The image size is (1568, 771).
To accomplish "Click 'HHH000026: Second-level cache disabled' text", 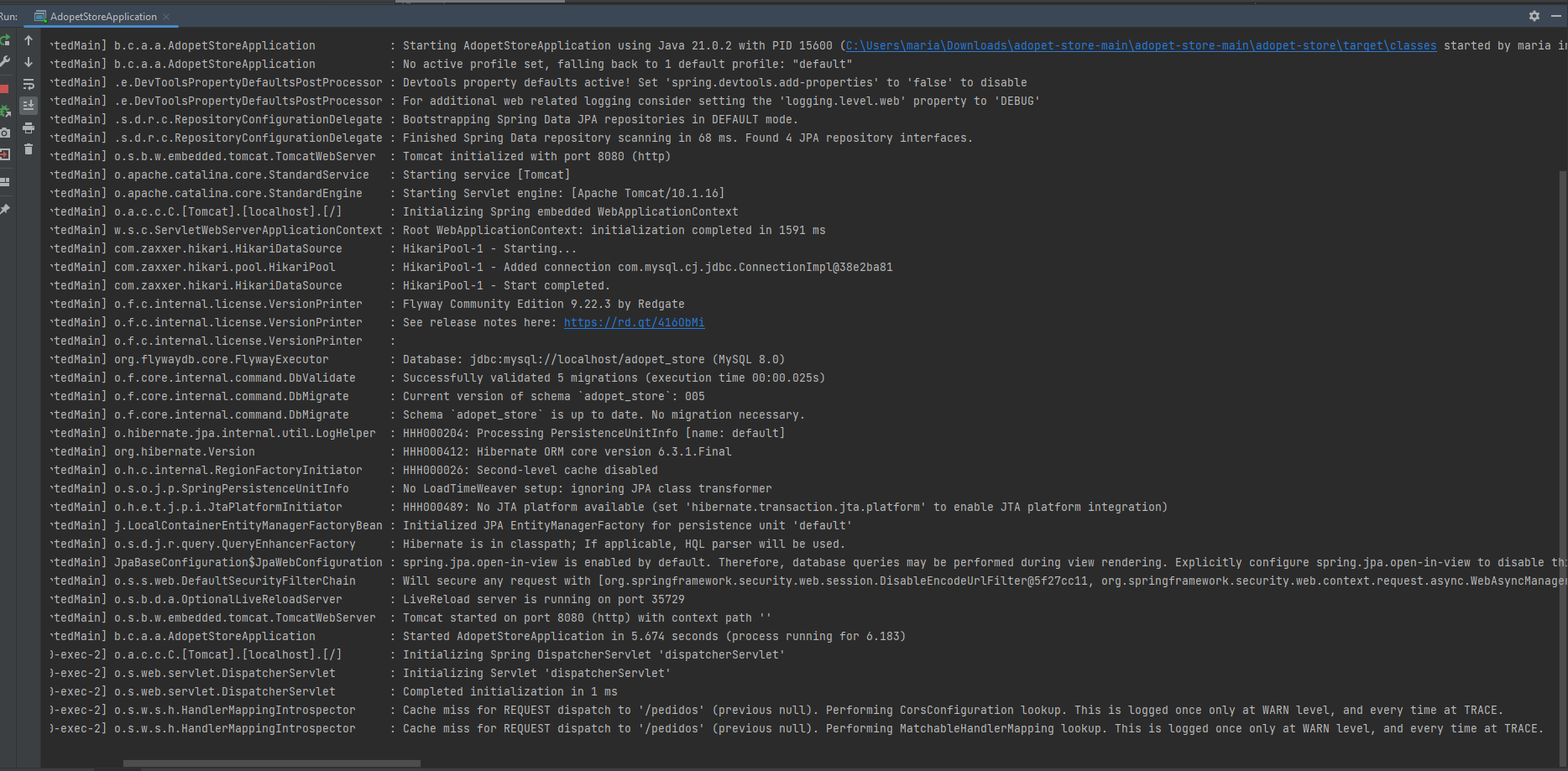I will click(x=530, y=471).
